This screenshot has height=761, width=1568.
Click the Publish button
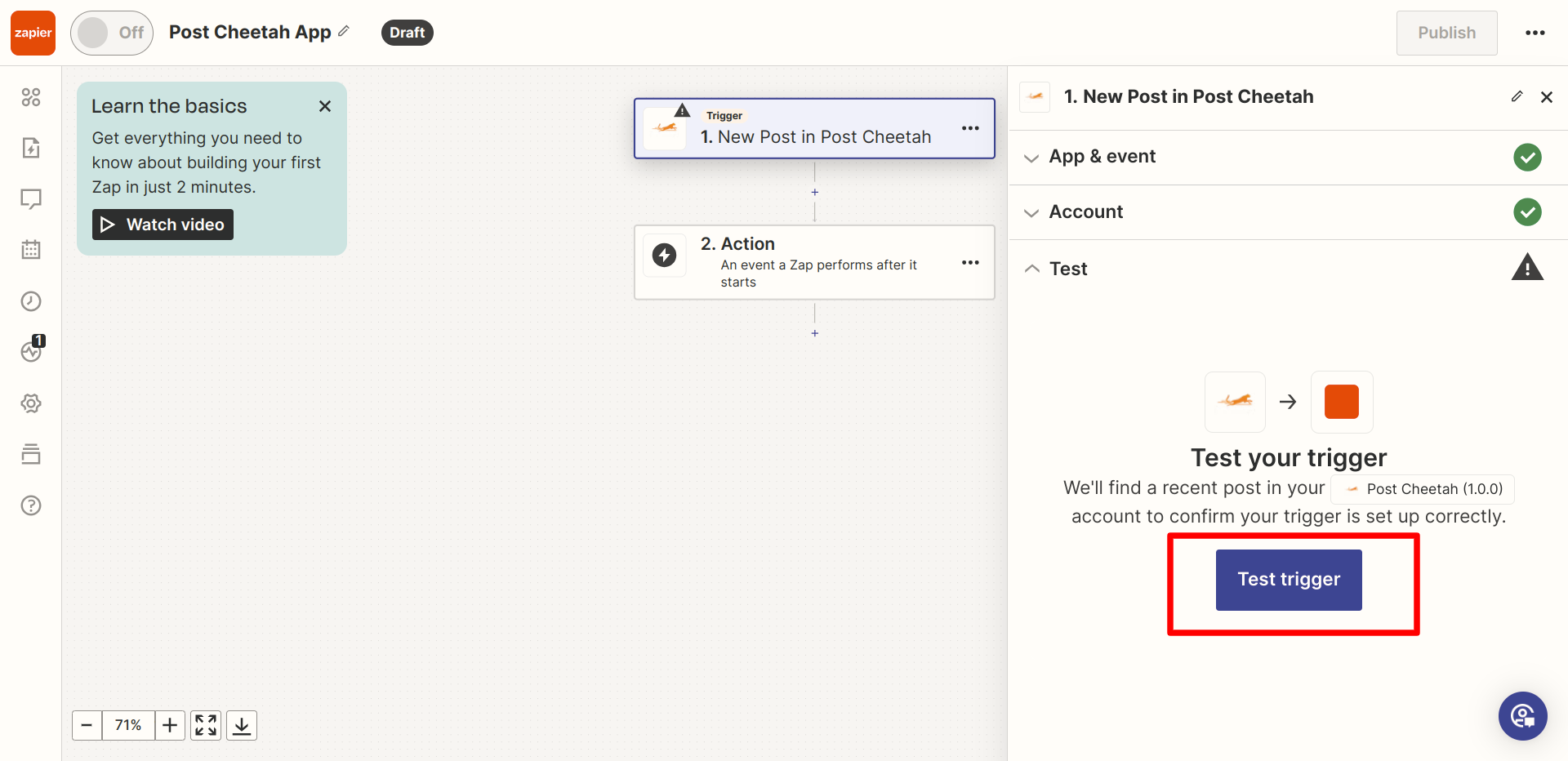(x=1446, y=33)
